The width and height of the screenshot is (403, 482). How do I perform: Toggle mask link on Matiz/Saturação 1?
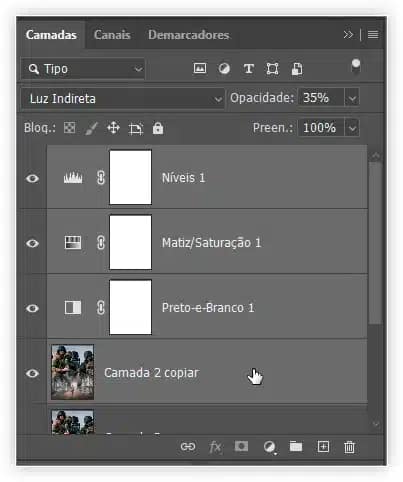101,242
